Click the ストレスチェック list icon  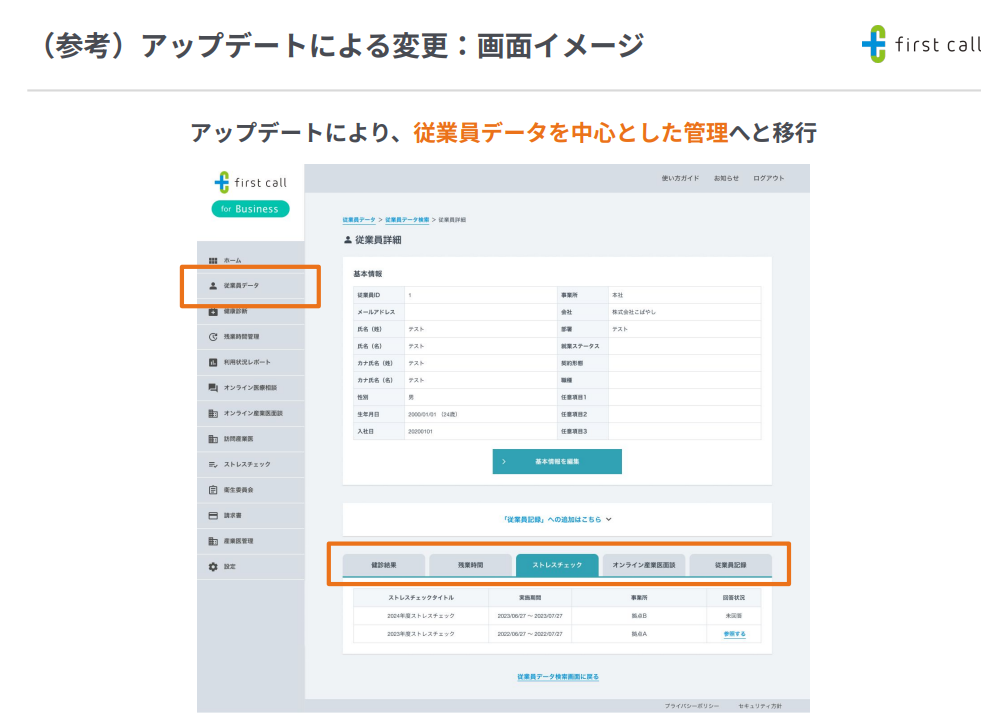pyautogui.click(x=212, y=464)
